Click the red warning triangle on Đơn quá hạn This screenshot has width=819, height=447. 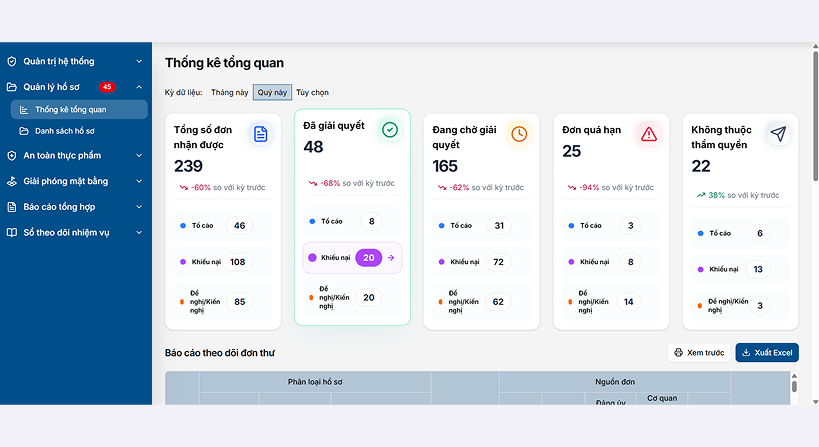click(649, 134)
